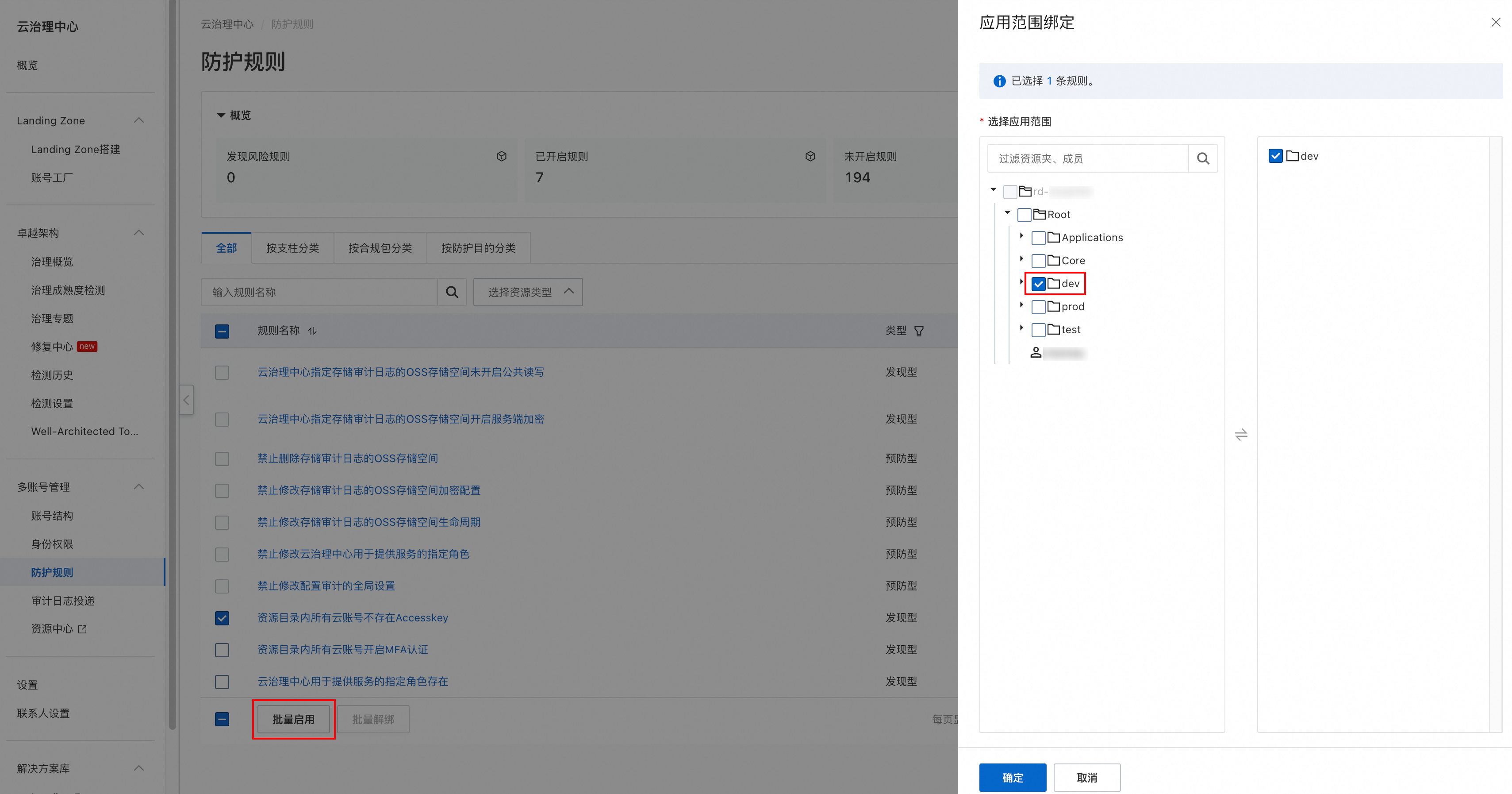1512x794 pixels.
Task: Expand the test folder node
Action: click(x=1021, y=328)
